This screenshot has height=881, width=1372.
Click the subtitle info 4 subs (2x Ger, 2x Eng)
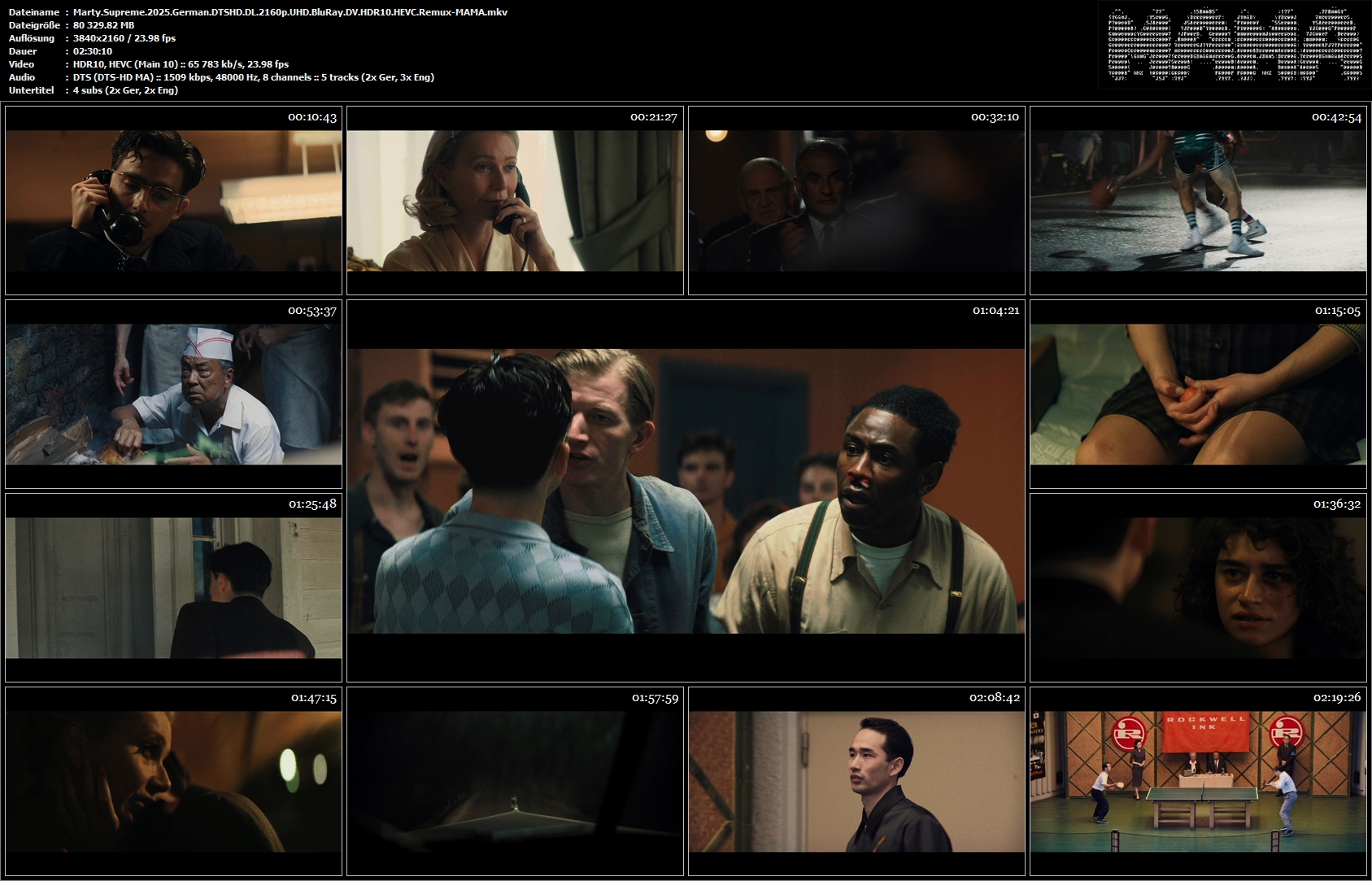click(126, 90)
